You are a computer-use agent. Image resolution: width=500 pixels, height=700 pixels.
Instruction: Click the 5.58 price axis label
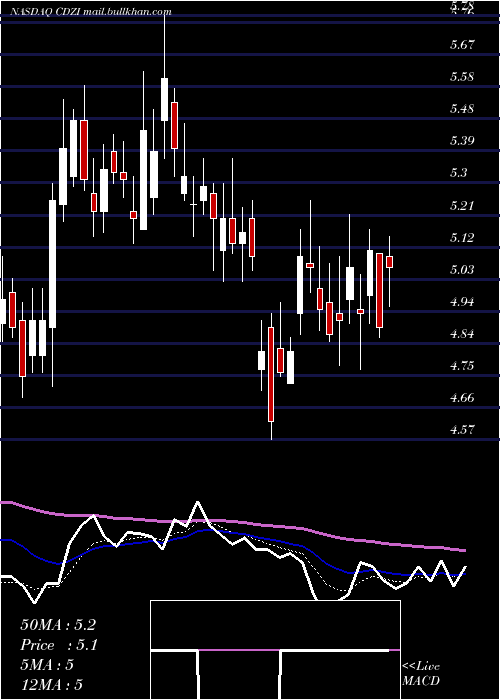[462, 76]
